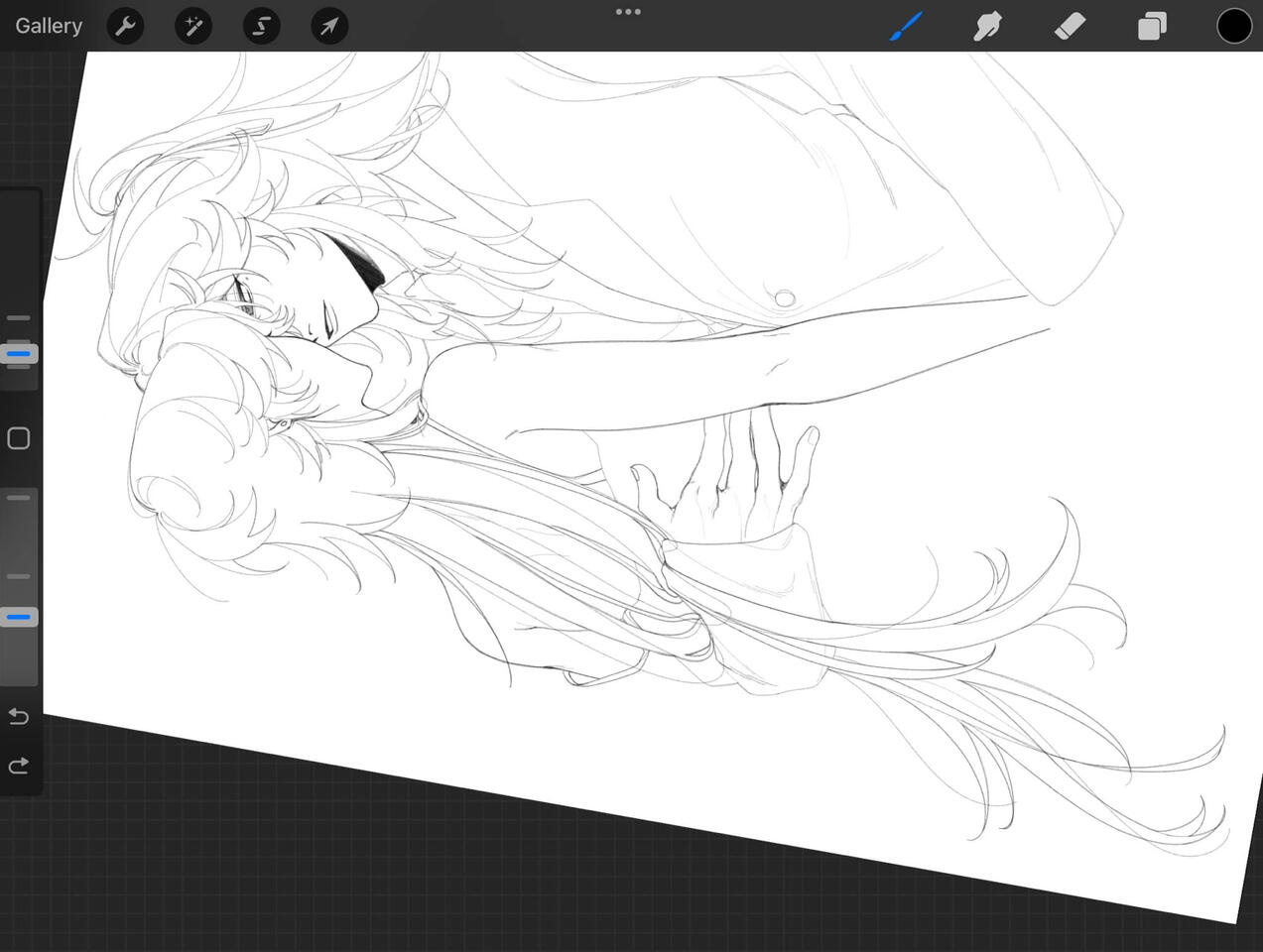Select the Brush tool
Screen dimensions: 1263x952
pos(906,26)
